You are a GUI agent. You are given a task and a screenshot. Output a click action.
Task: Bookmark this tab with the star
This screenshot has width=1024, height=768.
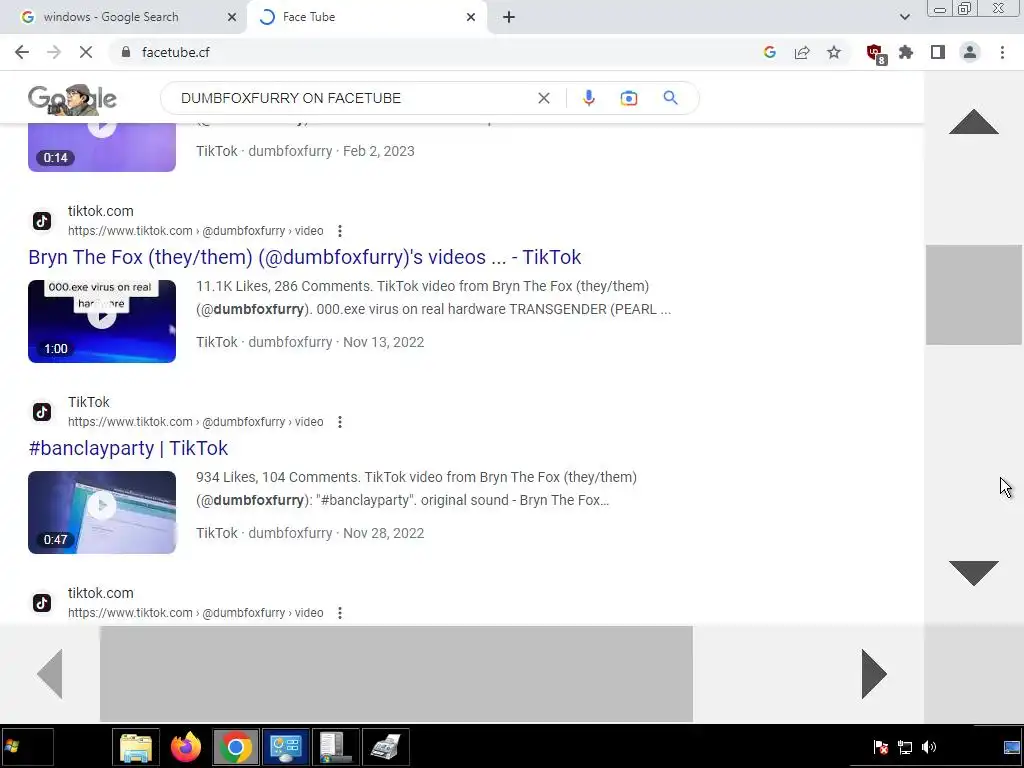tap(834, 52)
